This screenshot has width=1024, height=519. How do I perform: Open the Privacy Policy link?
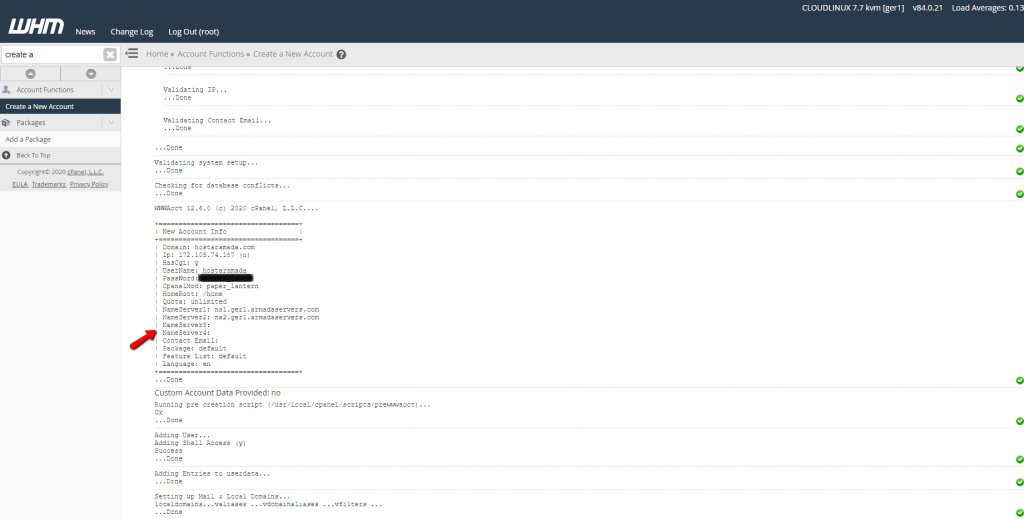point(89,184)
